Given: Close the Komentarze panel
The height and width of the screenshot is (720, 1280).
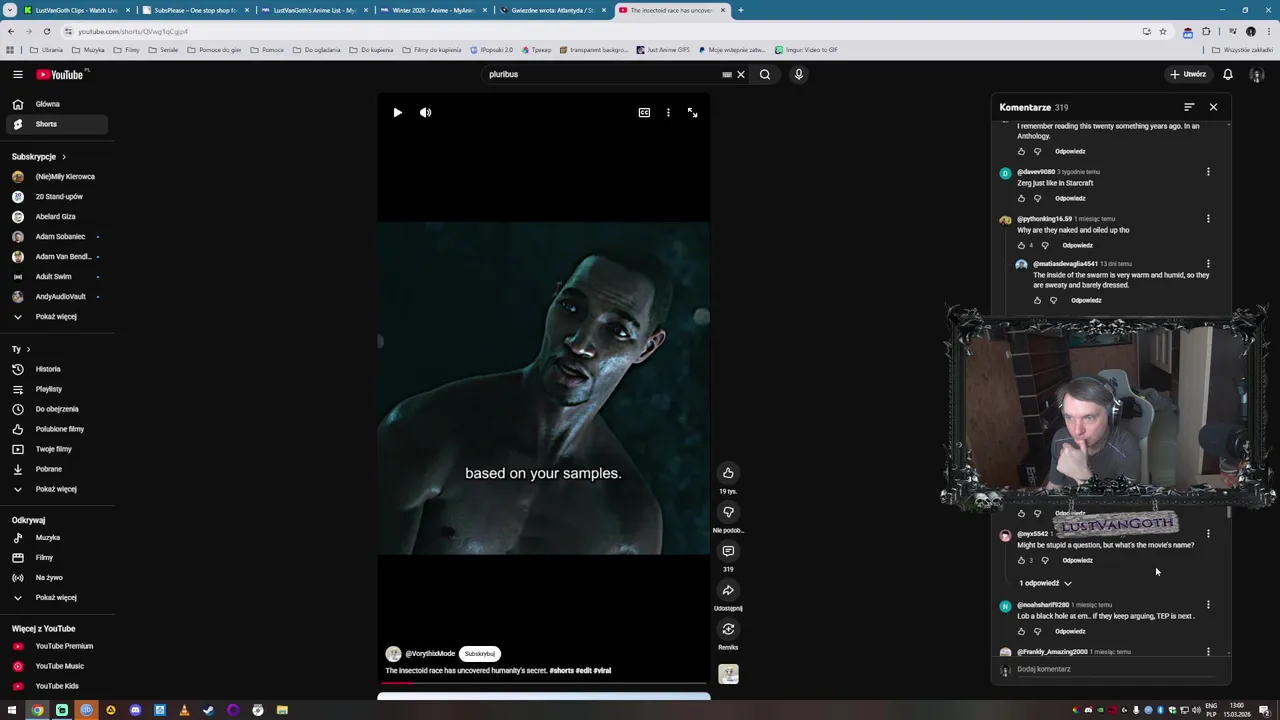Looking at the screenshot, I should [1213, 107].
